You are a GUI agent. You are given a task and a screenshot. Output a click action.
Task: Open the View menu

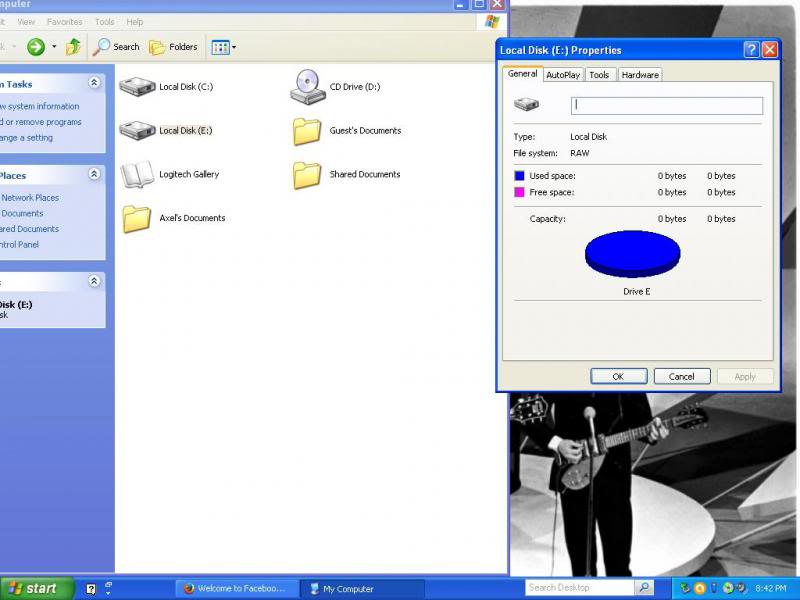click(x=26, y=22)
